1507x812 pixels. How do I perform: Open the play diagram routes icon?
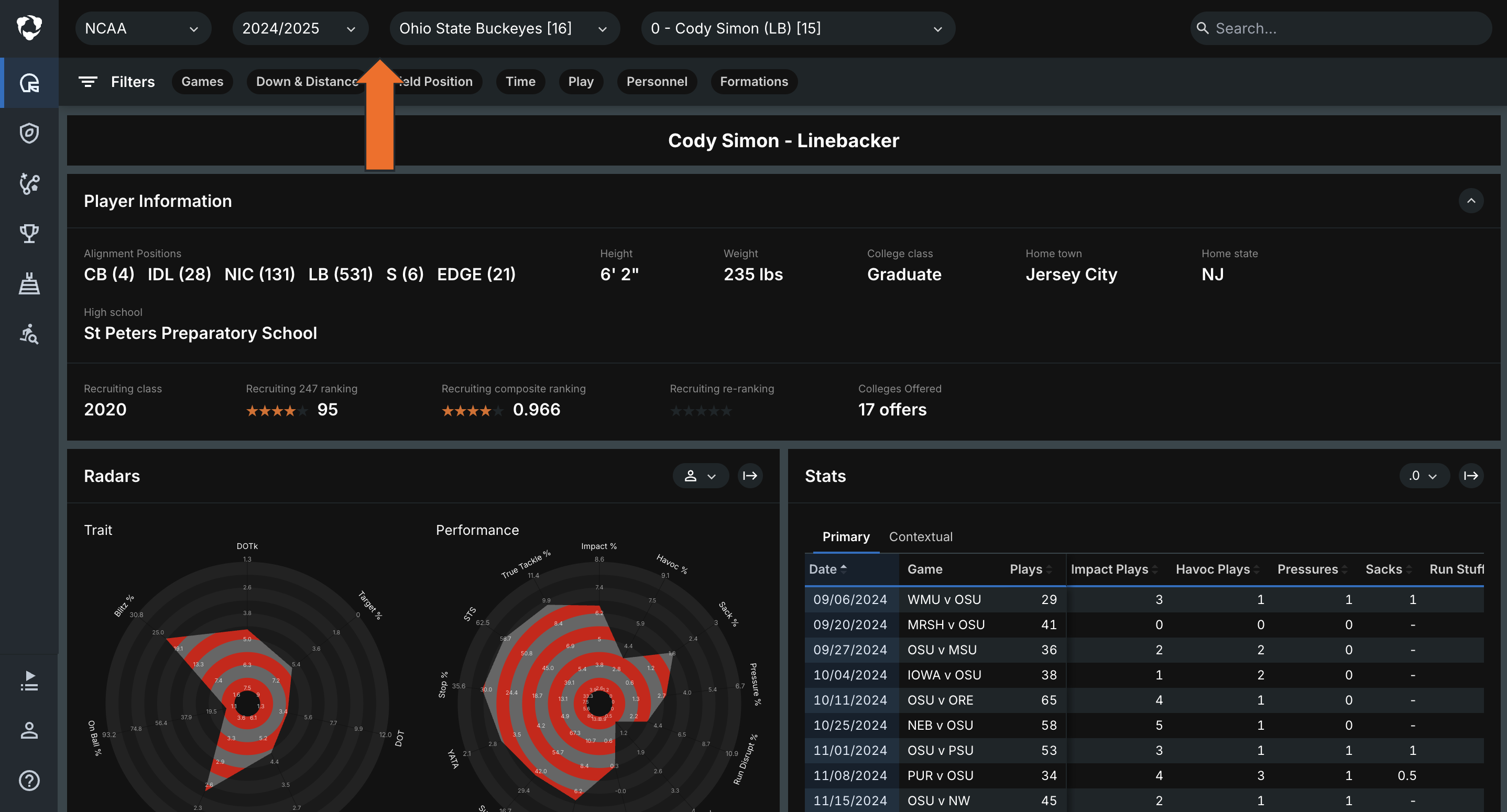pos(29,183)
